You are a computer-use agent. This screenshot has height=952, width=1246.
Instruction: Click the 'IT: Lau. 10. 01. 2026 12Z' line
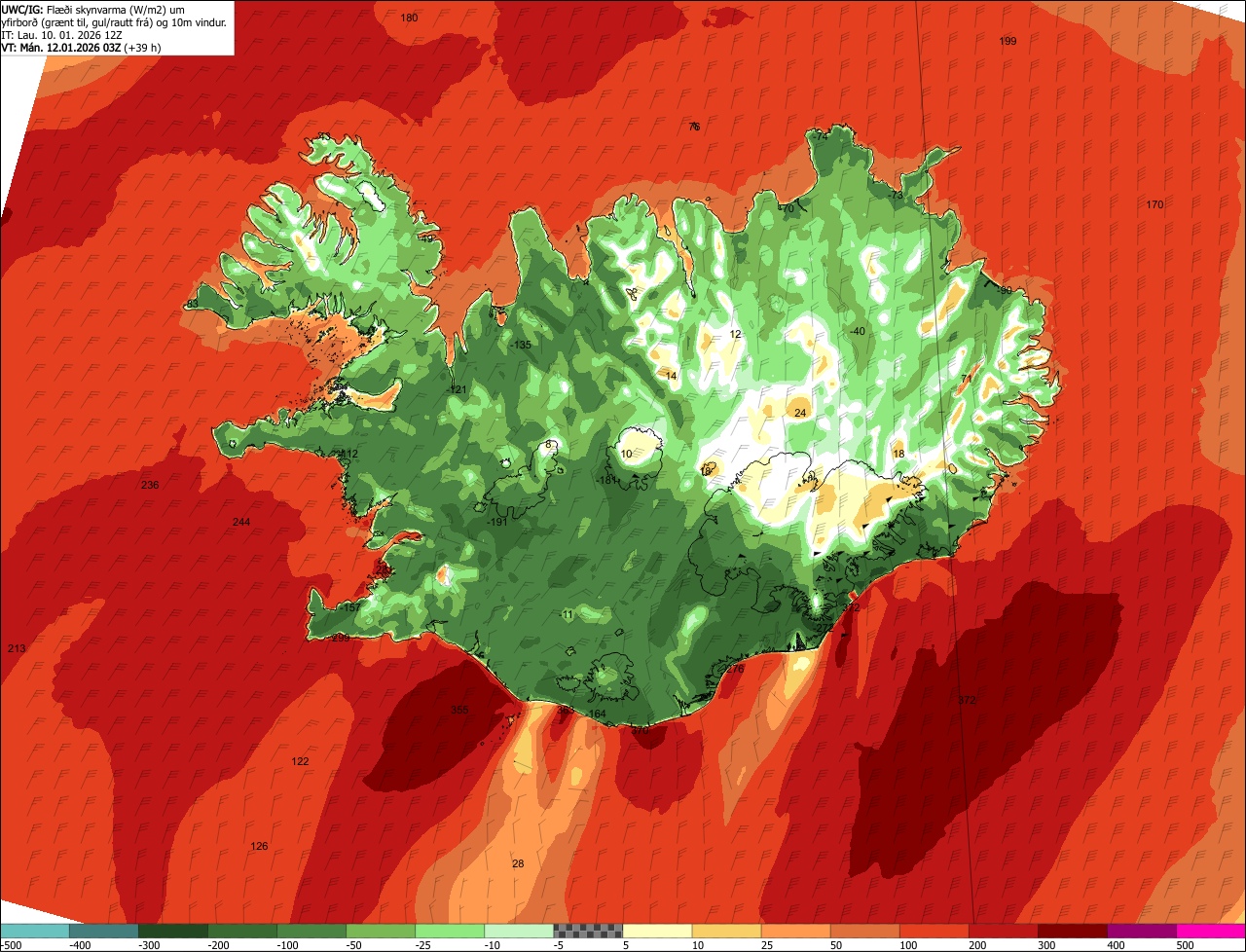click(x=61, y=35)
